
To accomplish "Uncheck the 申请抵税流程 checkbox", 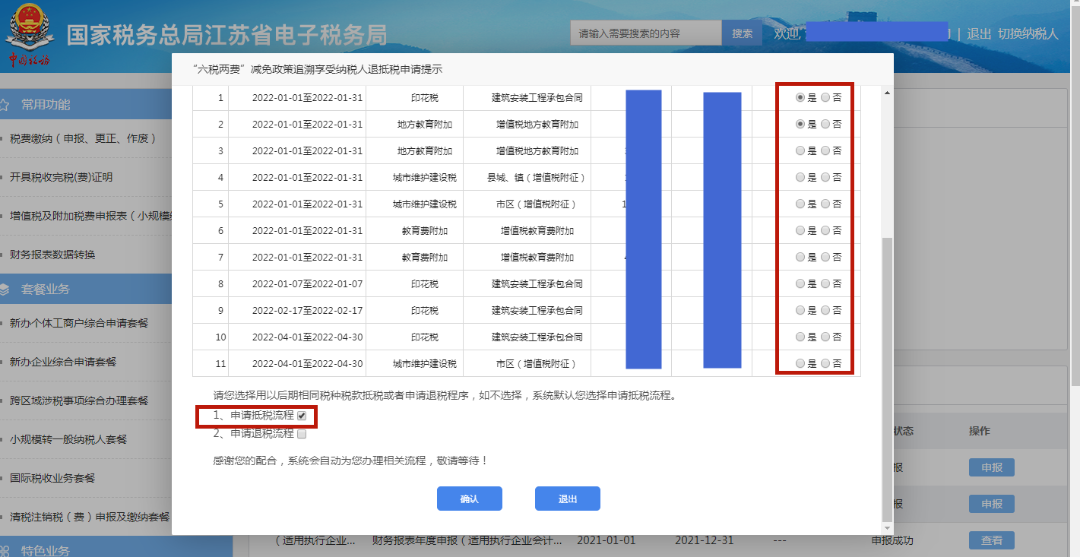I will coord(302,416).
